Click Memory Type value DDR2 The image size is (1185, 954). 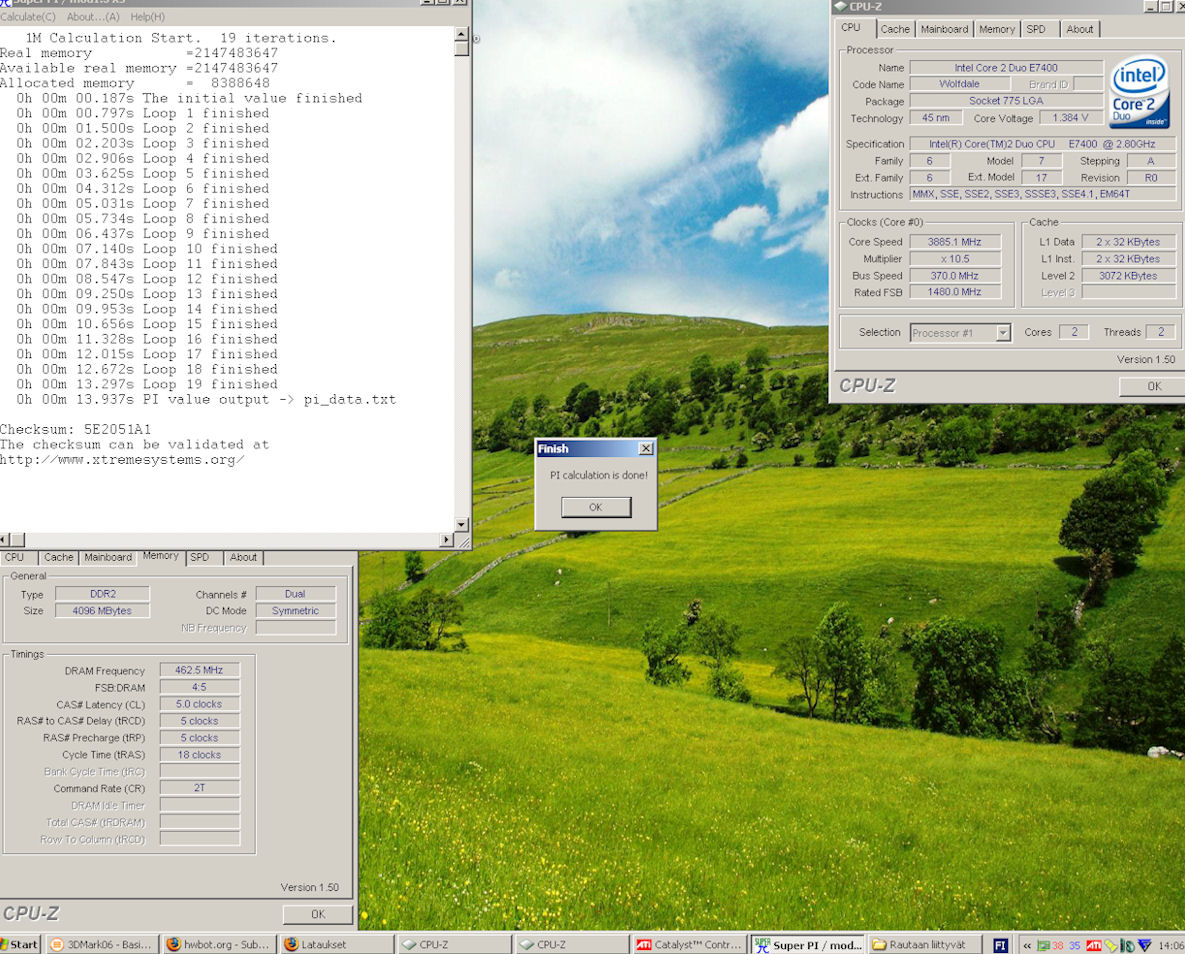pos(102,593)
